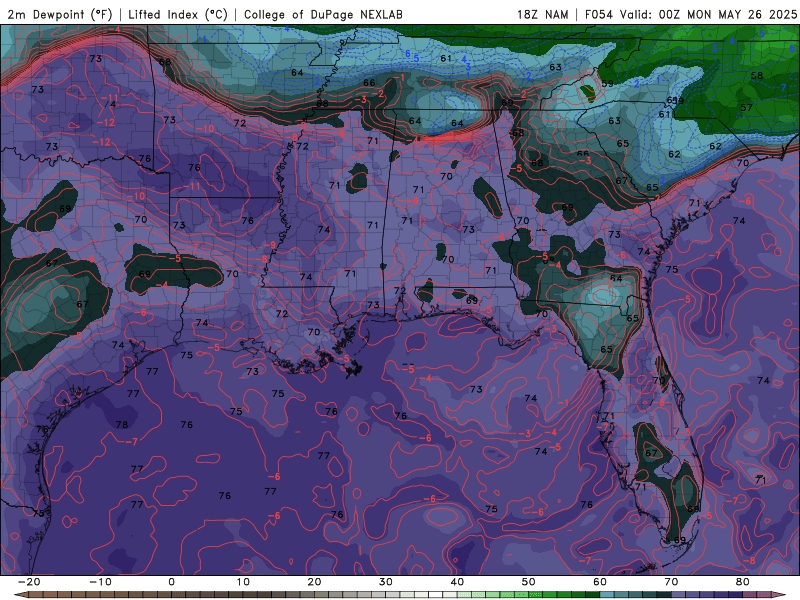Click the 78 dewpoint value on the map

tap(121, 424)
